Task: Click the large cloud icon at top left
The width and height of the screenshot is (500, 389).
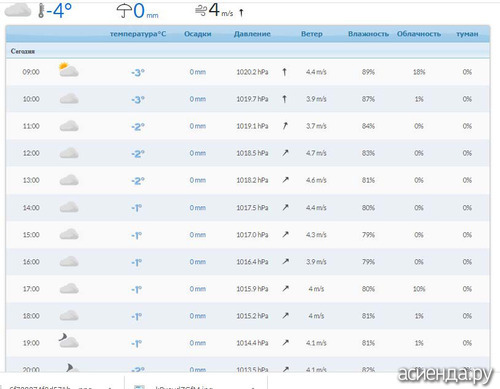Action: [18, 10]
